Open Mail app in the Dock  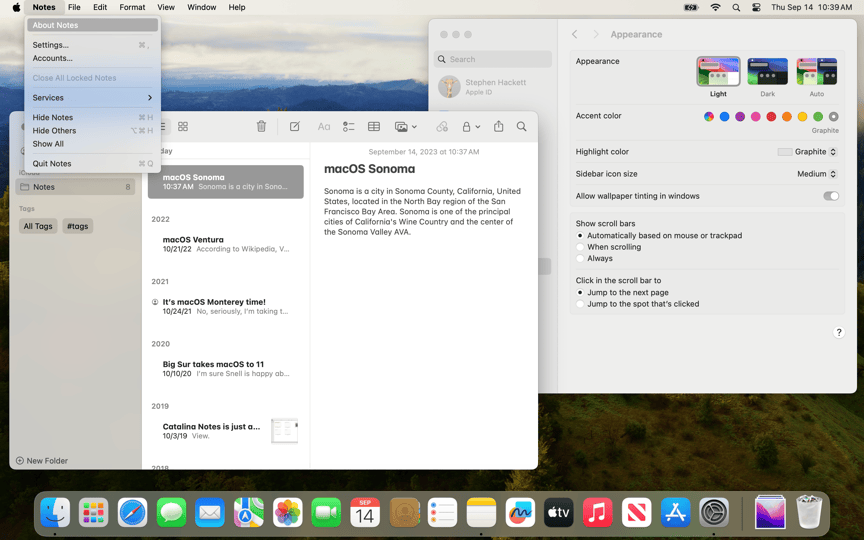point(210,513)
